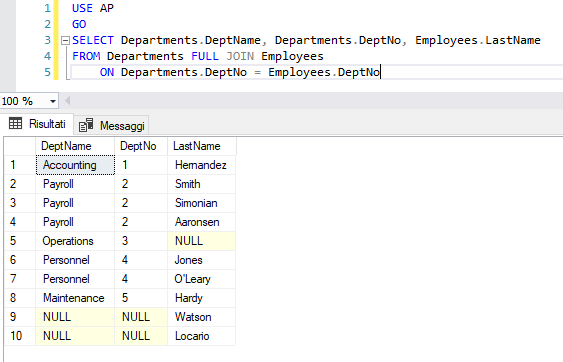Select the NULL DeptNo cell in Locario row
Image resolution: width=563 pixels, height=362 pixels.
pos(141,336)
